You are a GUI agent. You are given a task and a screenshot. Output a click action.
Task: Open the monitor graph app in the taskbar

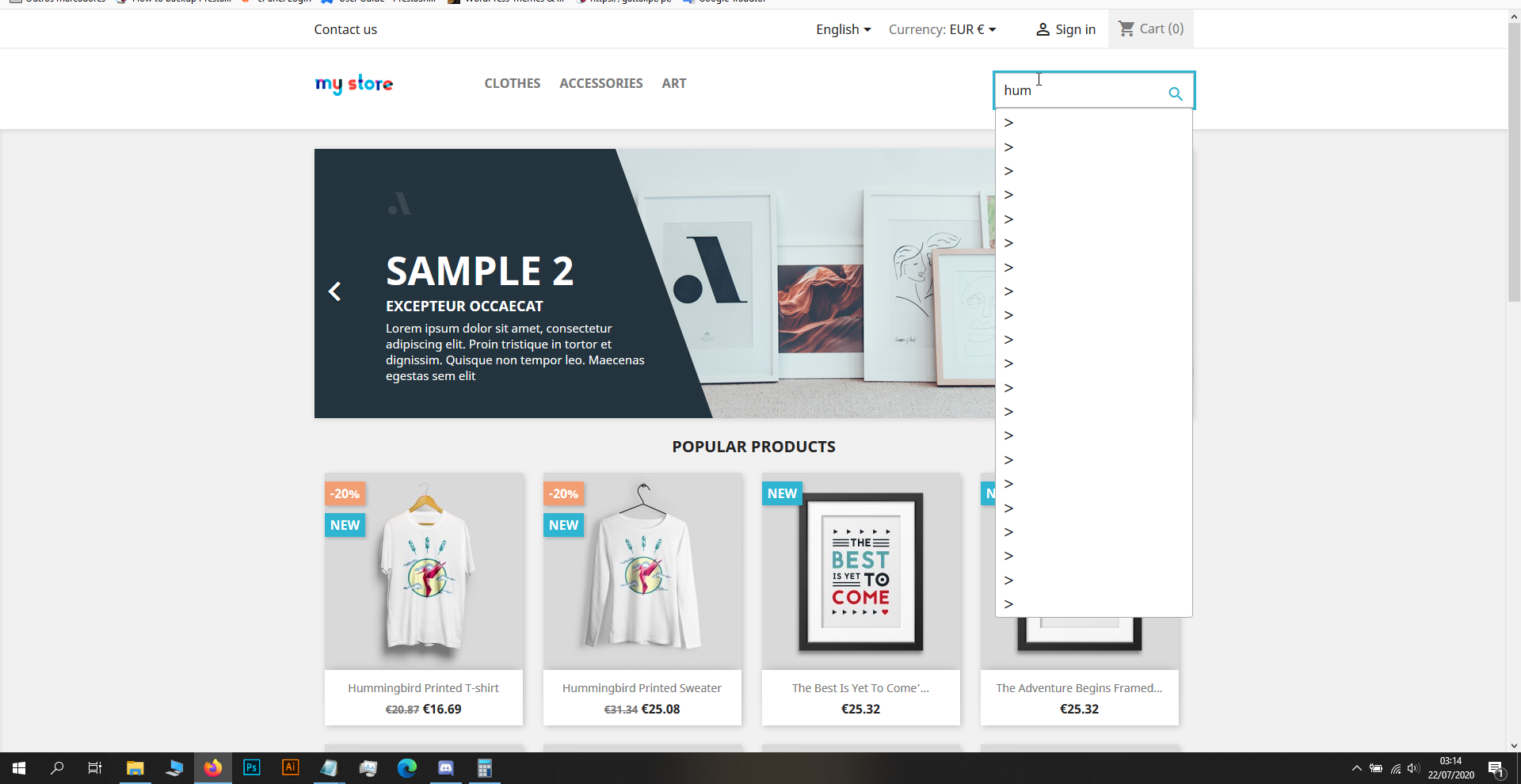pos(368,768)
